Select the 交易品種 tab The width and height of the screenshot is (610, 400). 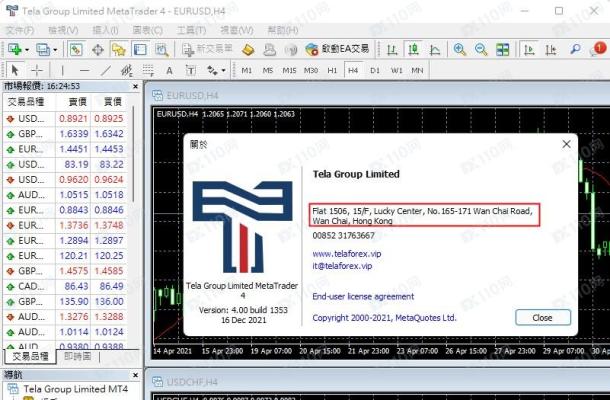[30, 356]
